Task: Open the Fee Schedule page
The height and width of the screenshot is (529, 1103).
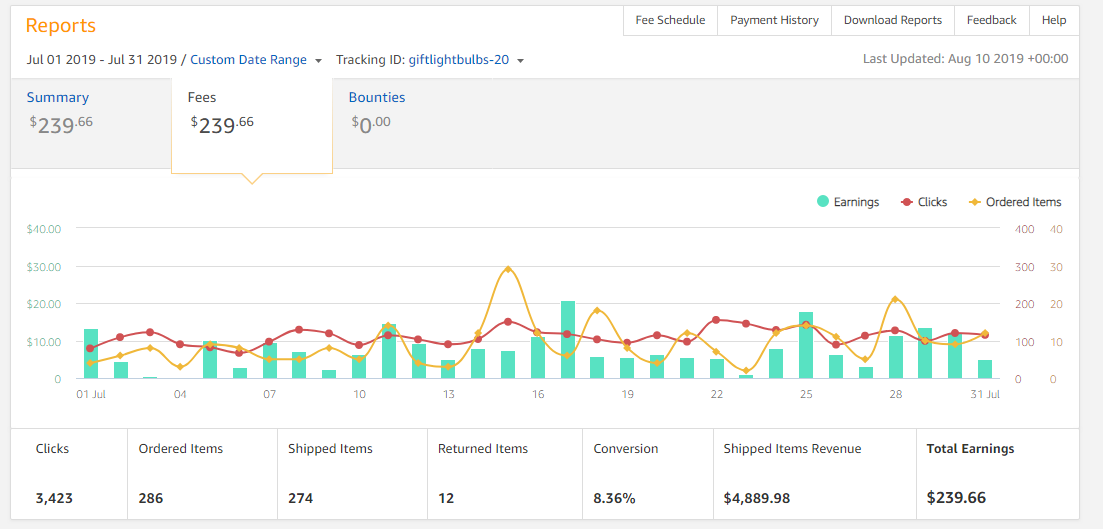Action: pyautogui.click(x=670, y=20)
